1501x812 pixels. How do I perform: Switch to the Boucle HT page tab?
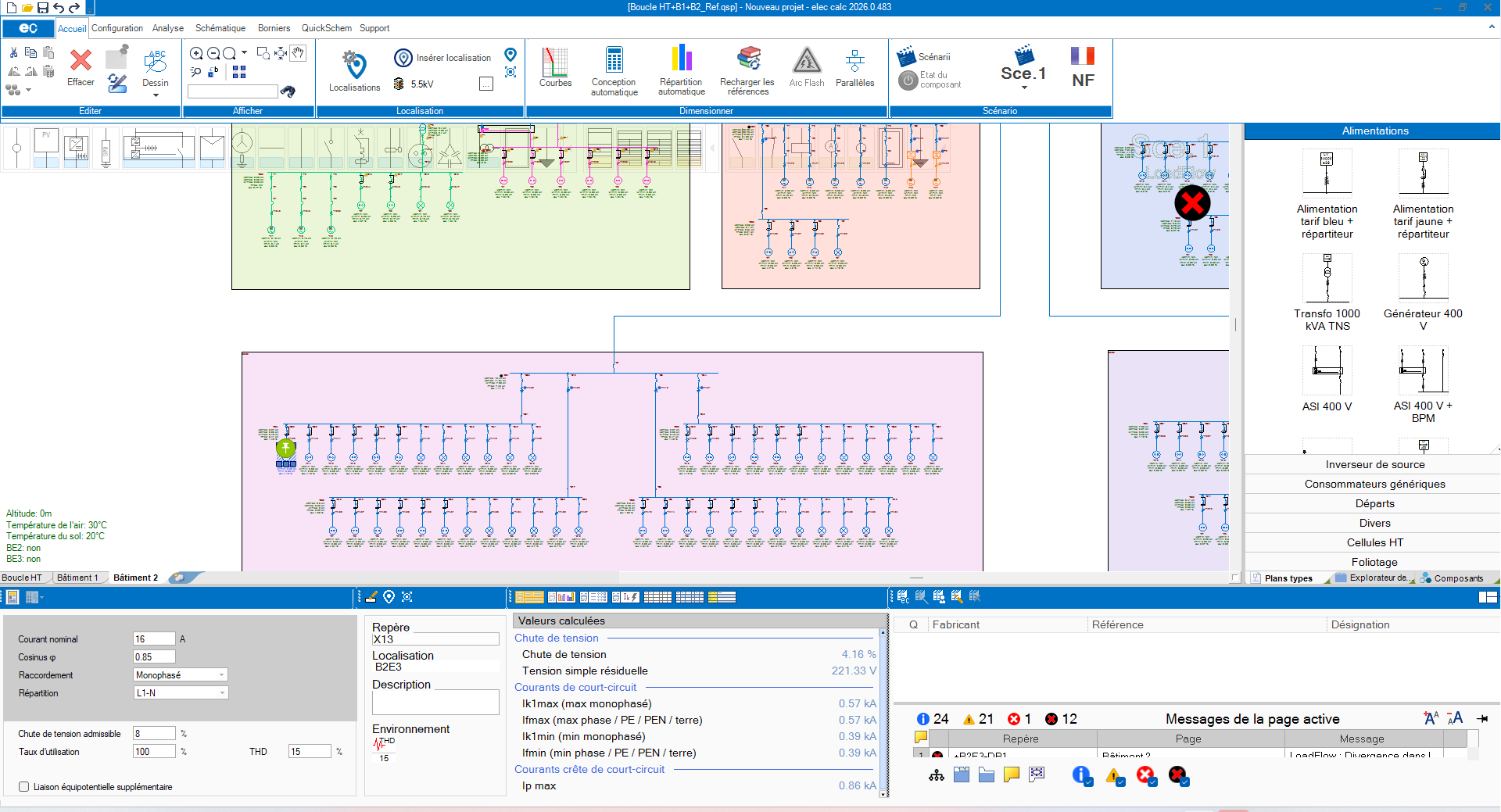[x=22, y=578]
